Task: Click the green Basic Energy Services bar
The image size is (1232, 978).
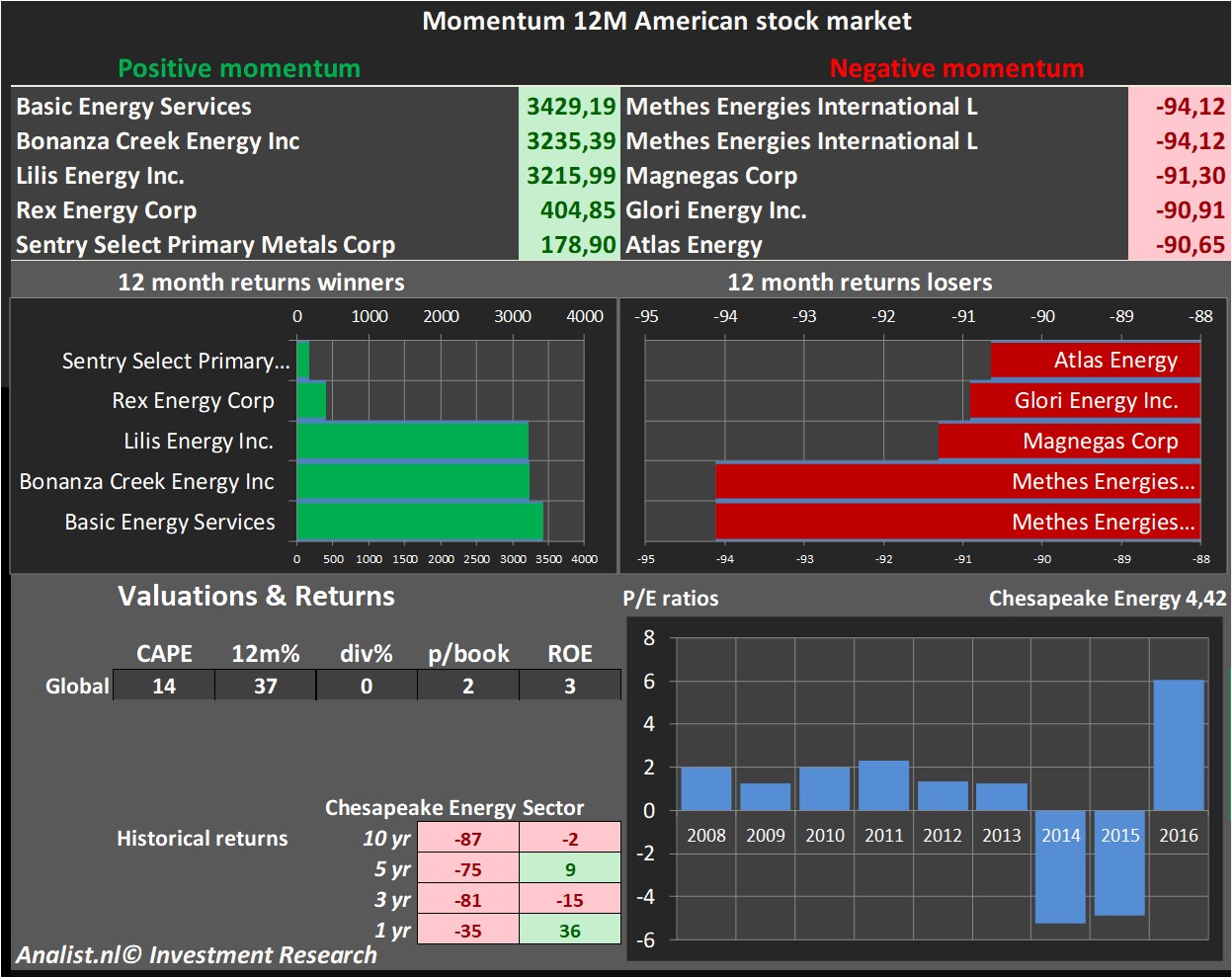Action: [420, 522]
